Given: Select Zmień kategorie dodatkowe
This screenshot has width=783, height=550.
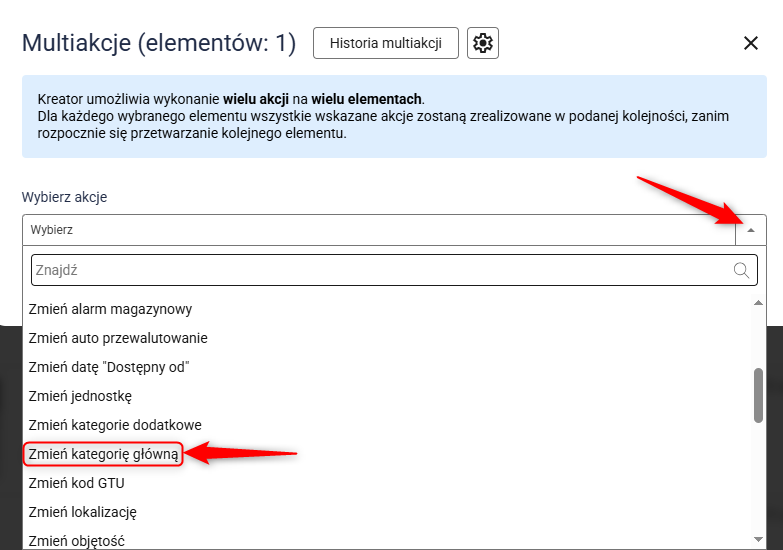Looking at the screenshot, I should point(115,425).
